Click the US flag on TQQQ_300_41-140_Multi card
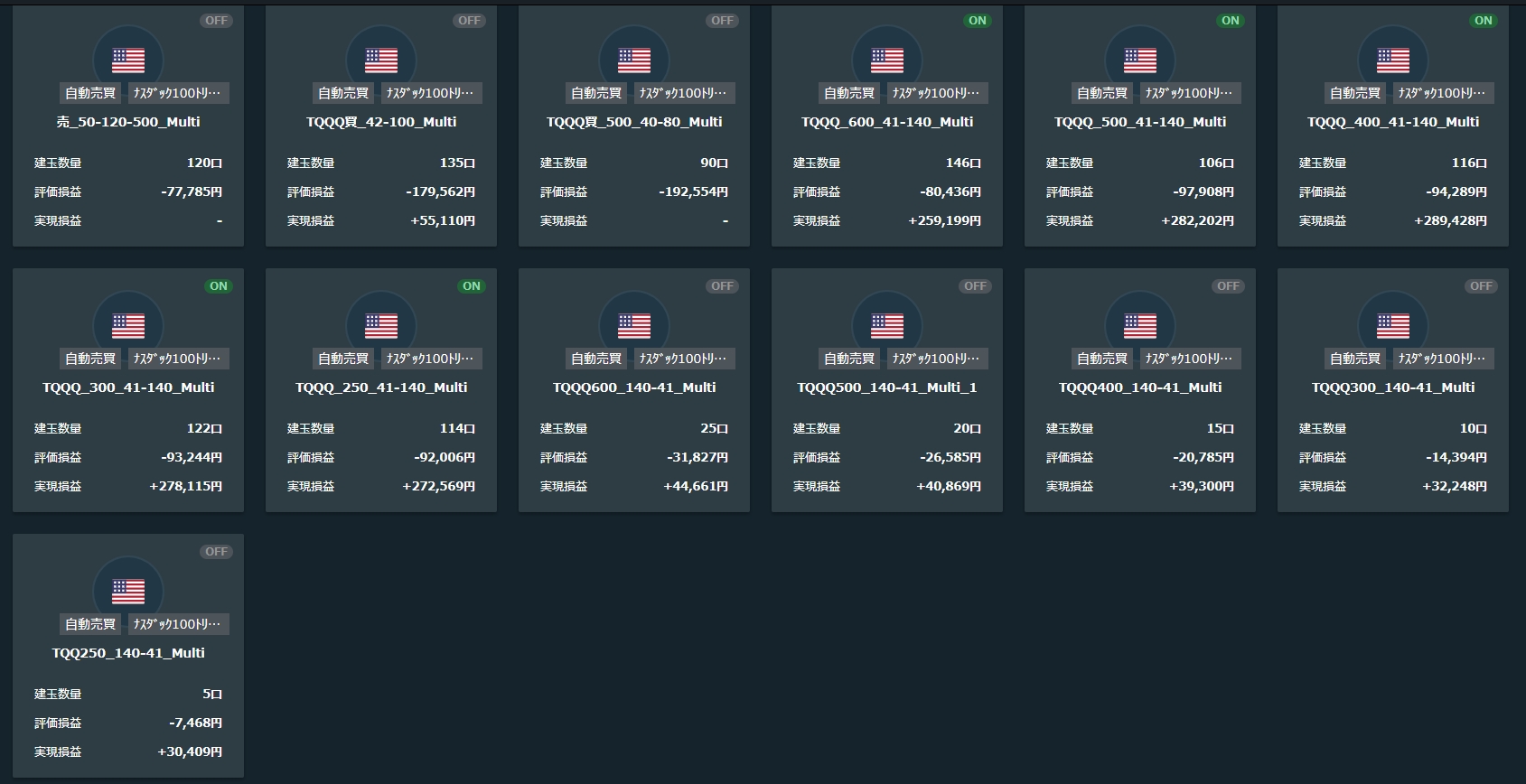 128,326
